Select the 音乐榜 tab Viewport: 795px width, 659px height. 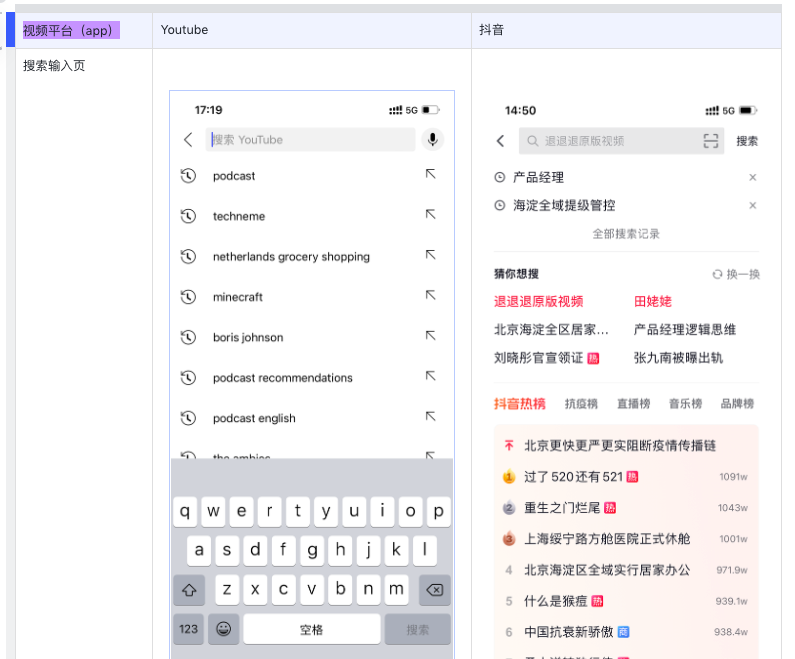(x=685, y=404)
